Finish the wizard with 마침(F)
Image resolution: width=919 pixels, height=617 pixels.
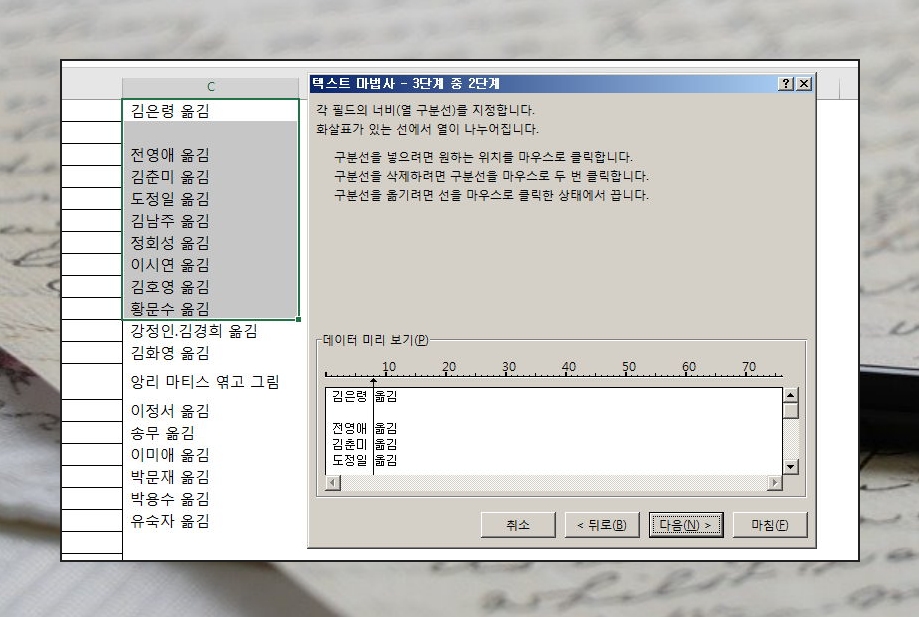pos(770,524)
